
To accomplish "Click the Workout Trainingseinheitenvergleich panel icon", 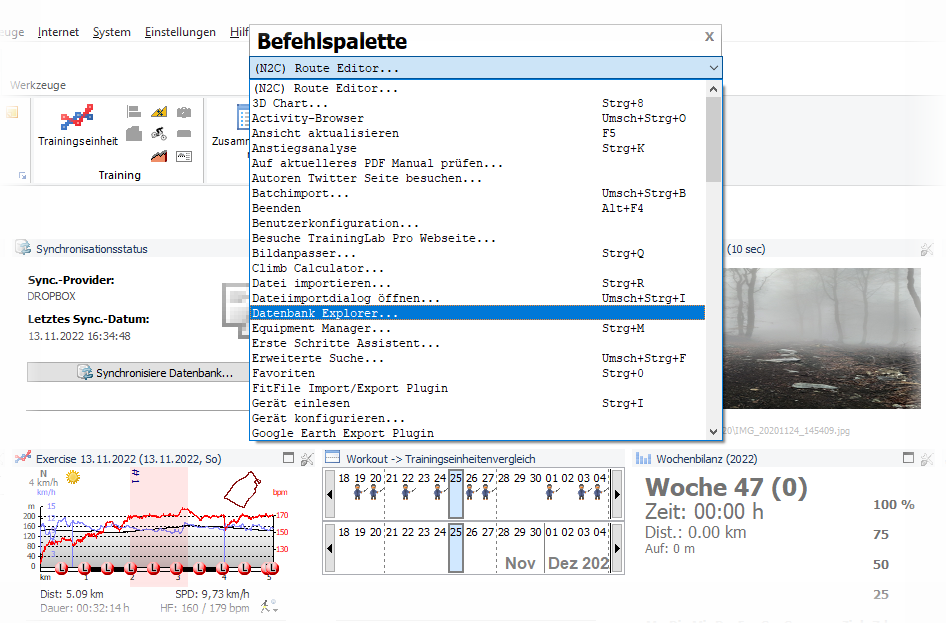I will click(x=332, y=457).
